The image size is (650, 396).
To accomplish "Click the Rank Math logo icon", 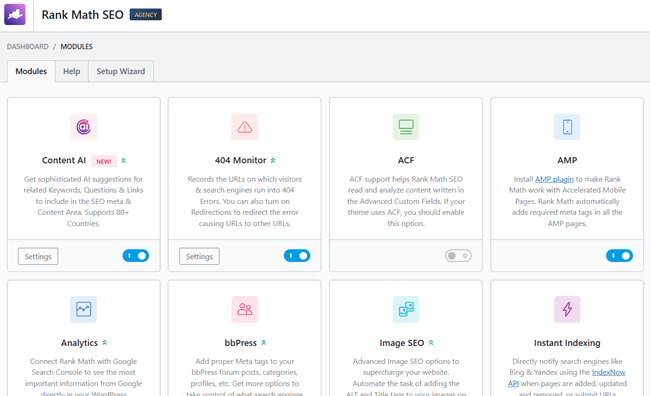I will [x=15, y=15].
